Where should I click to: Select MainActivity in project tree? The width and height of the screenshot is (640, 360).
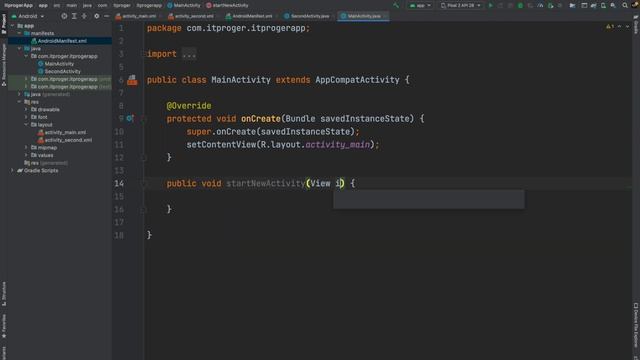[x=59, y=64]
